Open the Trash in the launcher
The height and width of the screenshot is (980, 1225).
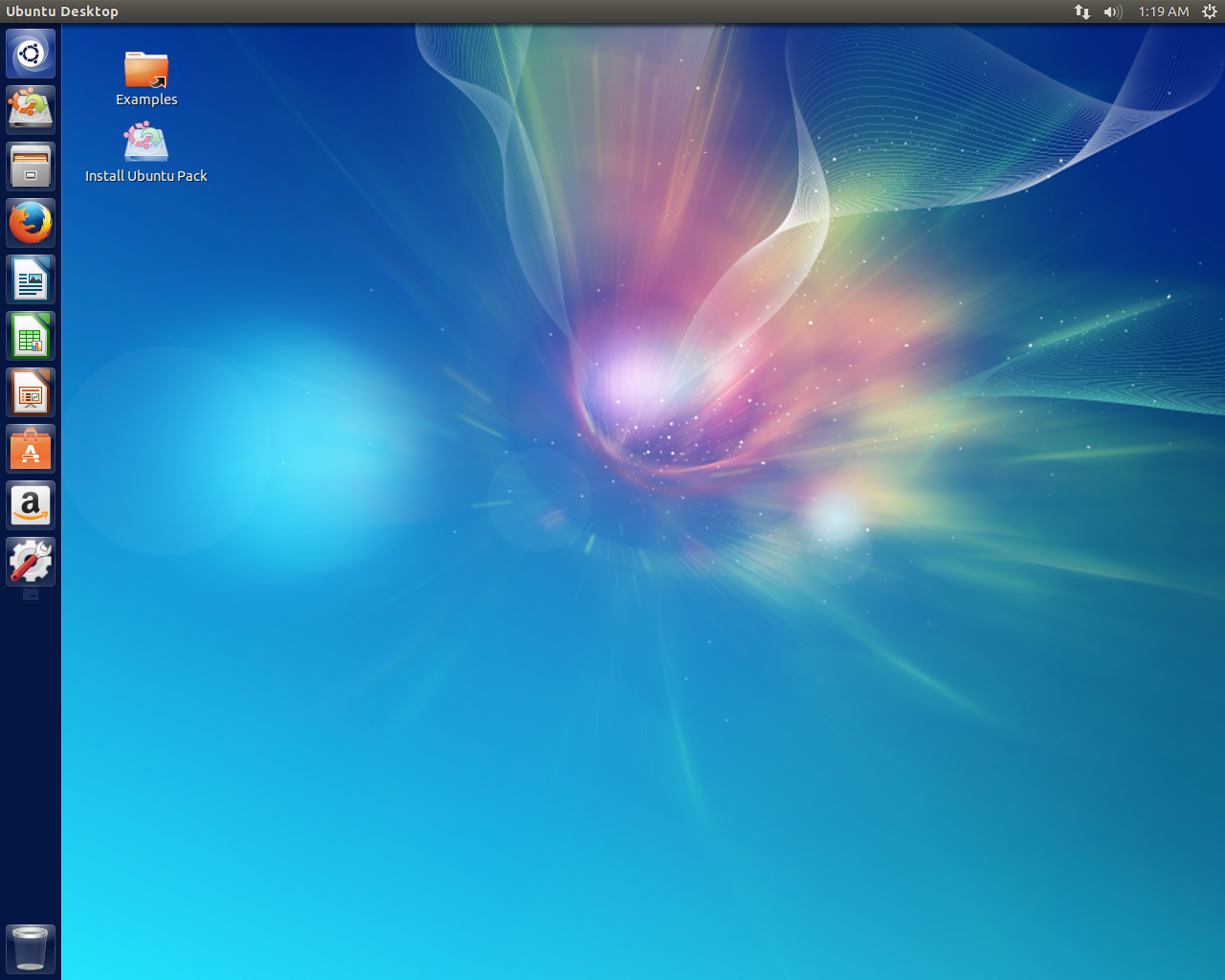(31, 948)
